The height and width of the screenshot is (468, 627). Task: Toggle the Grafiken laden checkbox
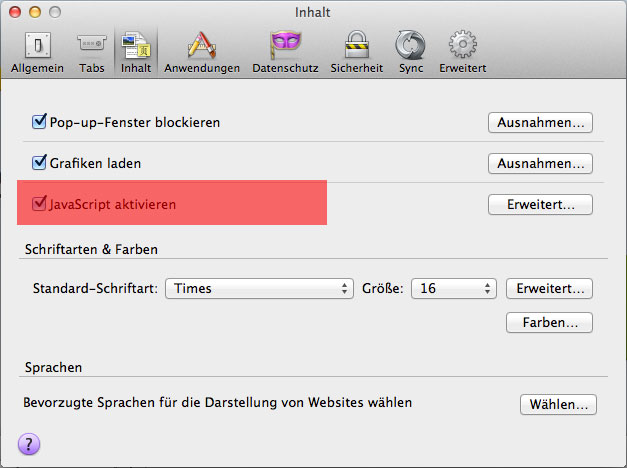point(40,162)
